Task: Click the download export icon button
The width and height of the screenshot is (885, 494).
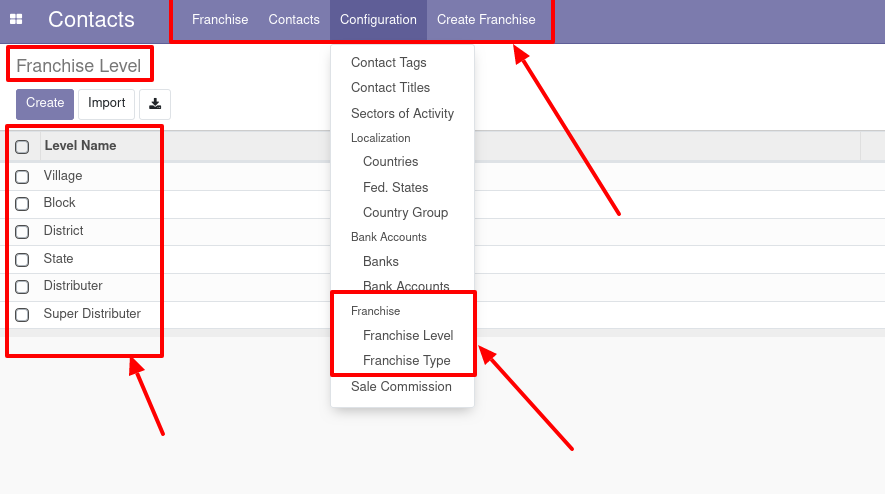Action: (155, 103)
